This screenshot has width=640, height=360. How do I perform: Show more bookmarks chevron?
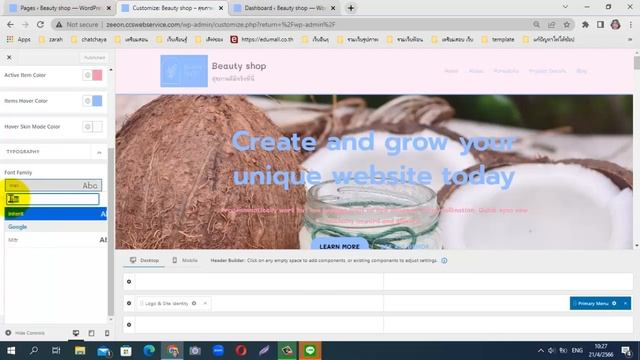pyautogui.click(x=630, y=40)
